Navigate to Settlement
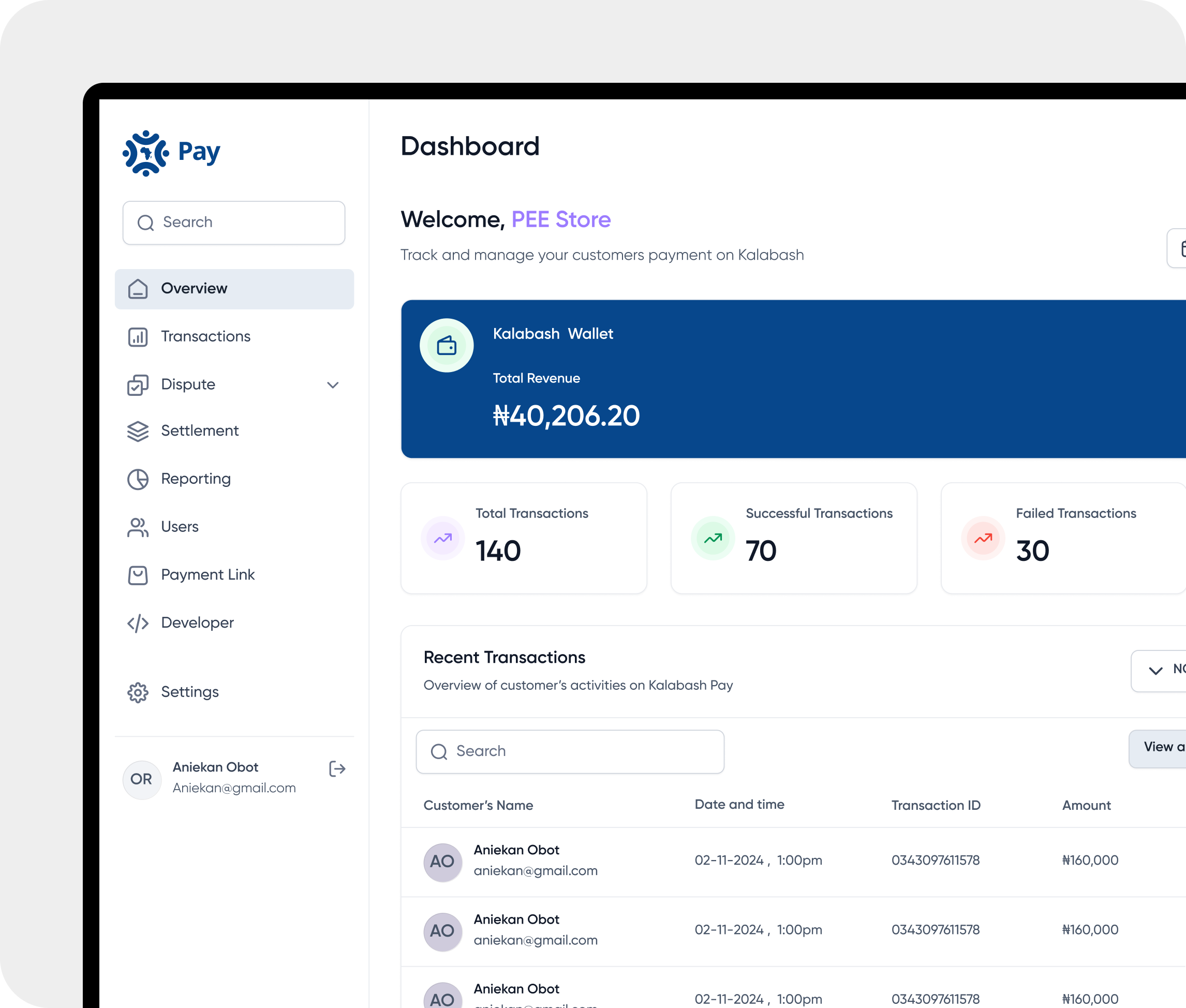Screen dimensions: 1186x1008 coord(234,432)
